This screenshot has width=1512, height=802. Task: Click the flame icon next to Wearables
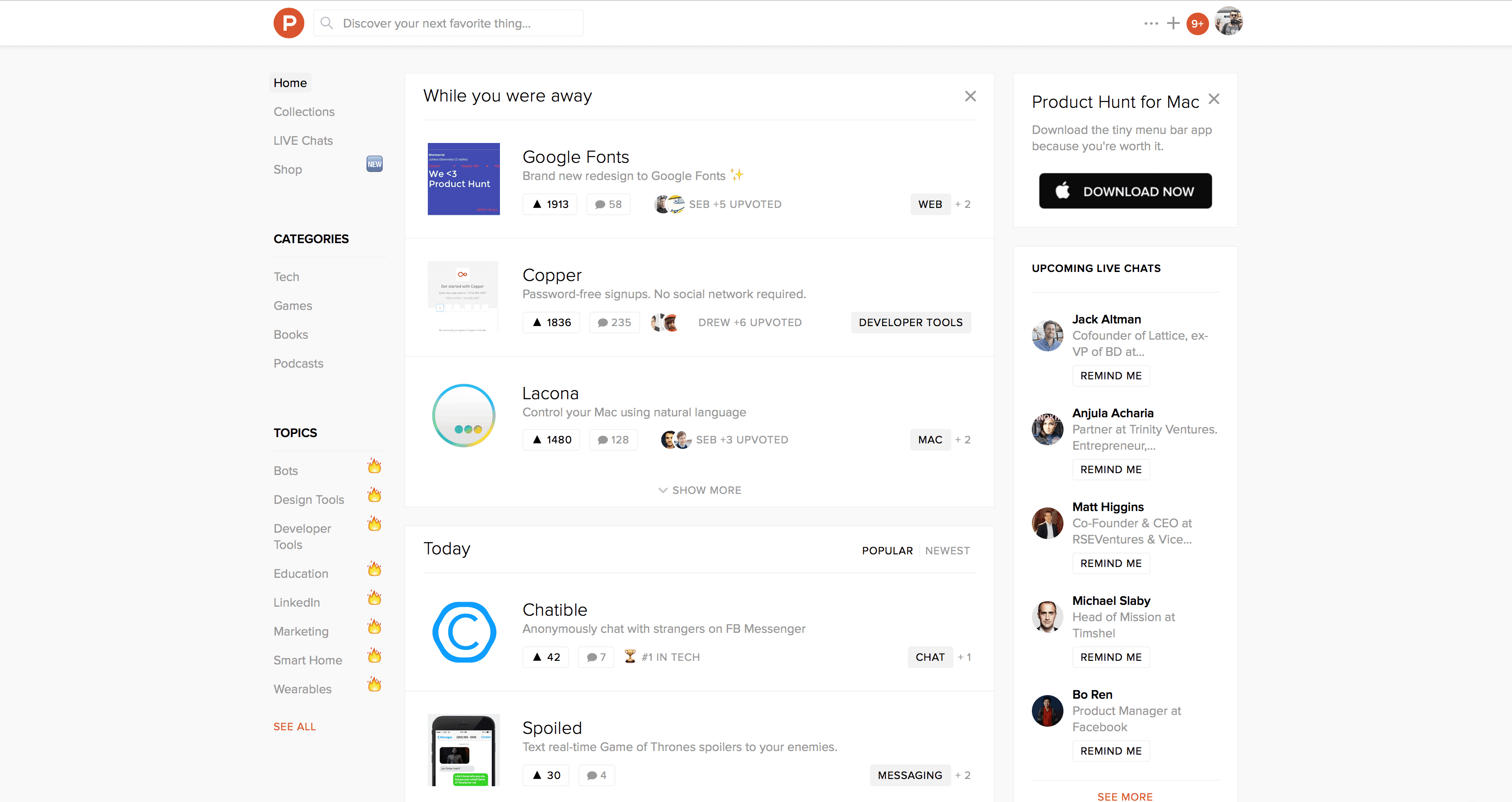point(375,684)
